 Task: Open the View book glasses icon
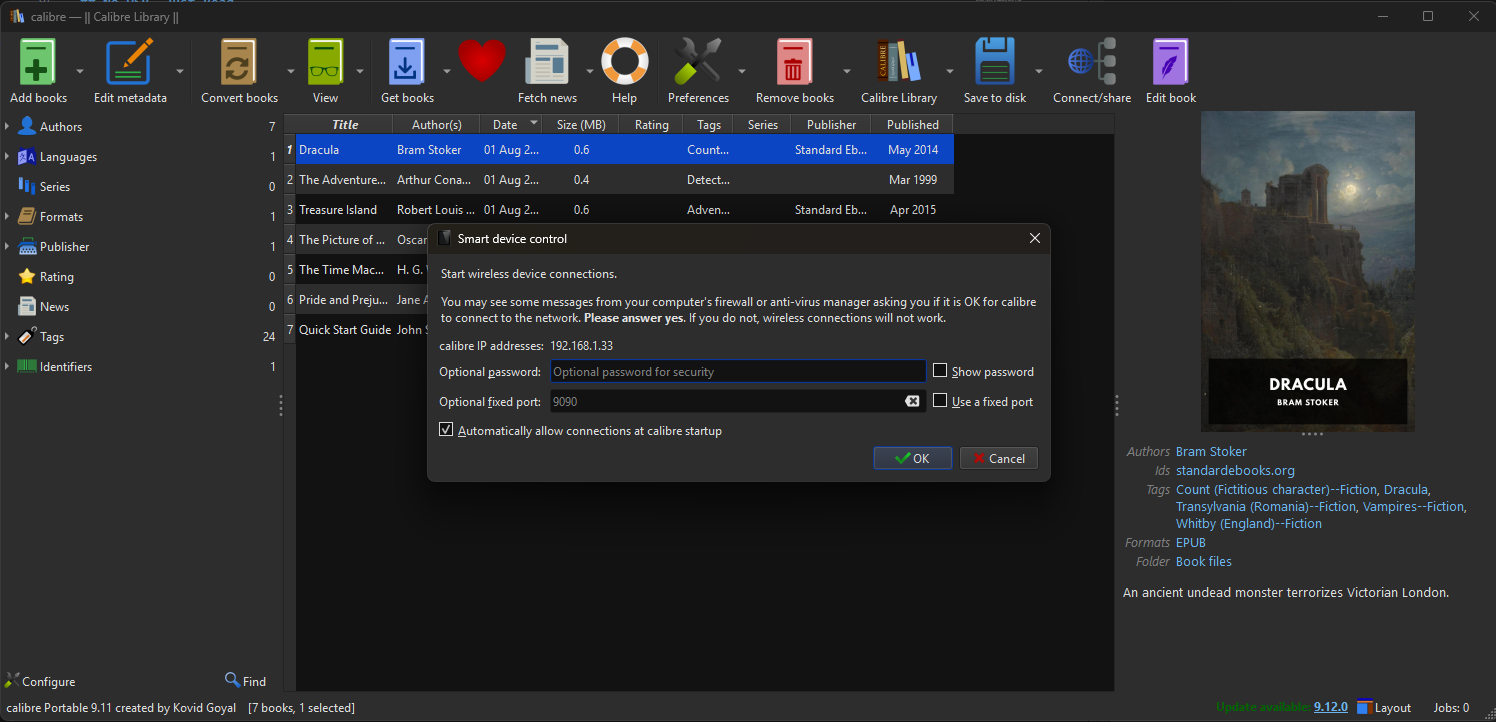point(325,62)
